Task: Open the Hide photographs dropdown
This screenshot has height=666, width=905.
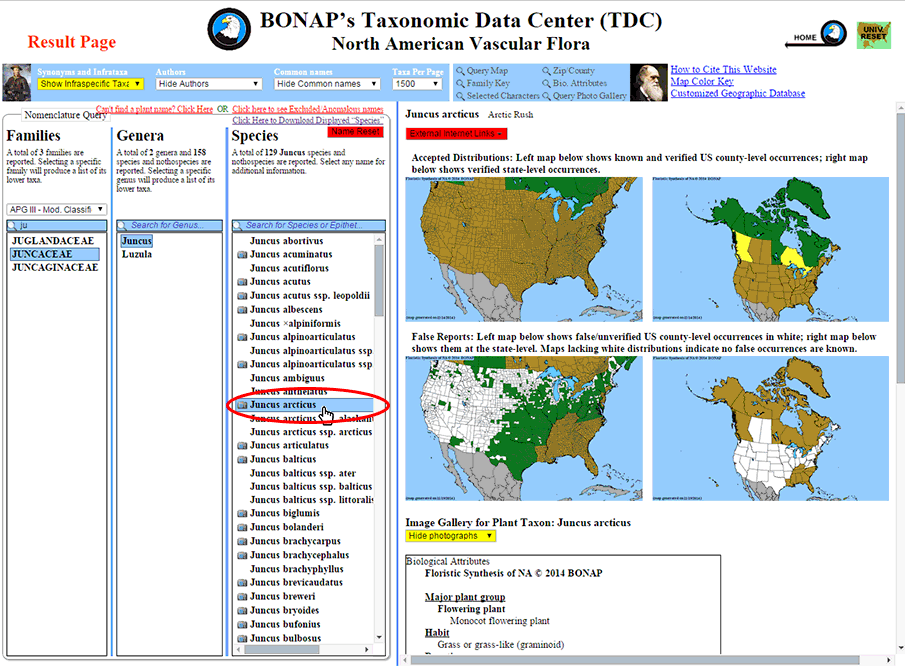Action: click(451, 536)
